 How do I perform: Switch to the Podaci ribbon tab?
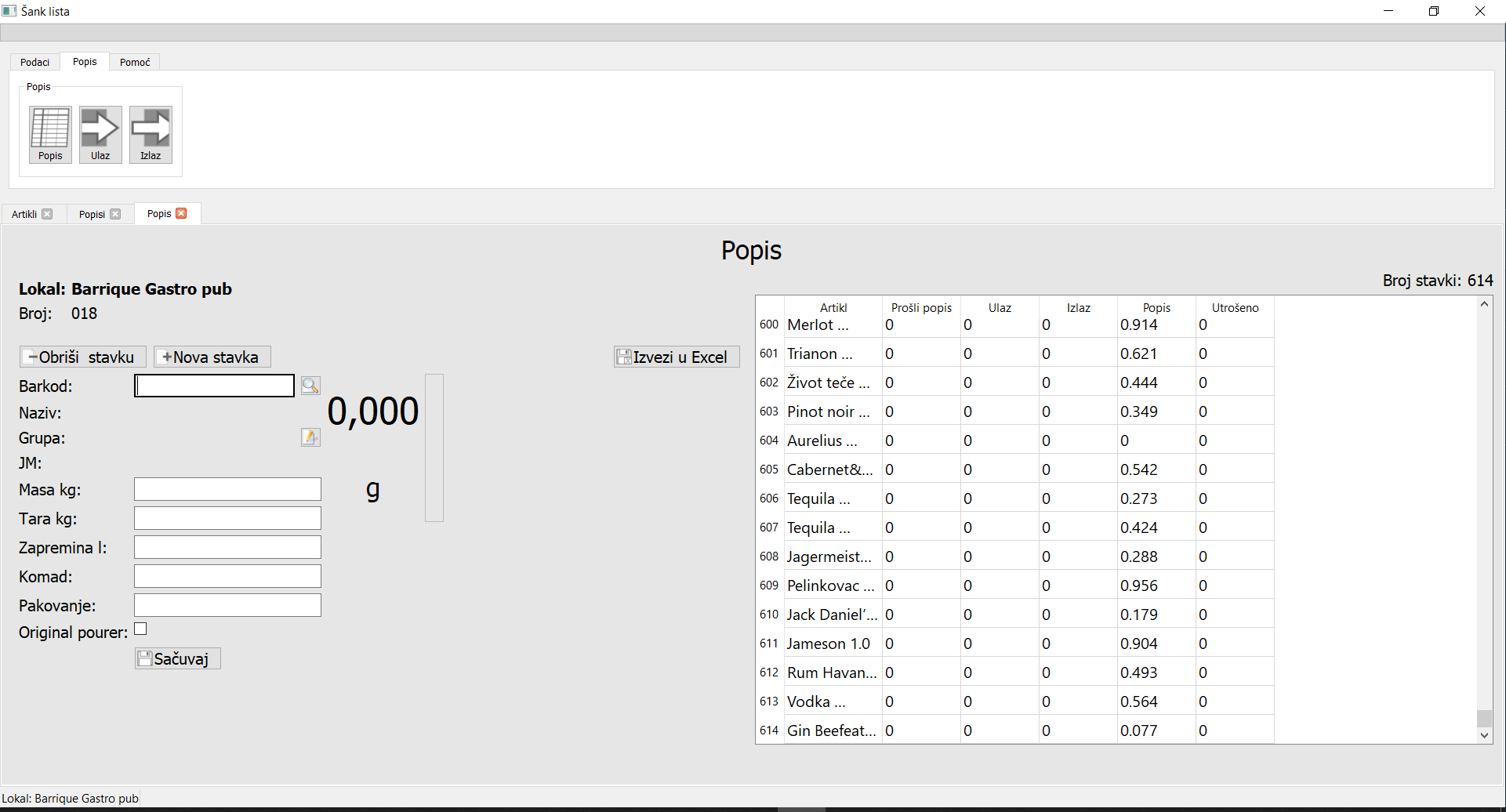click(x=34, y=62)
